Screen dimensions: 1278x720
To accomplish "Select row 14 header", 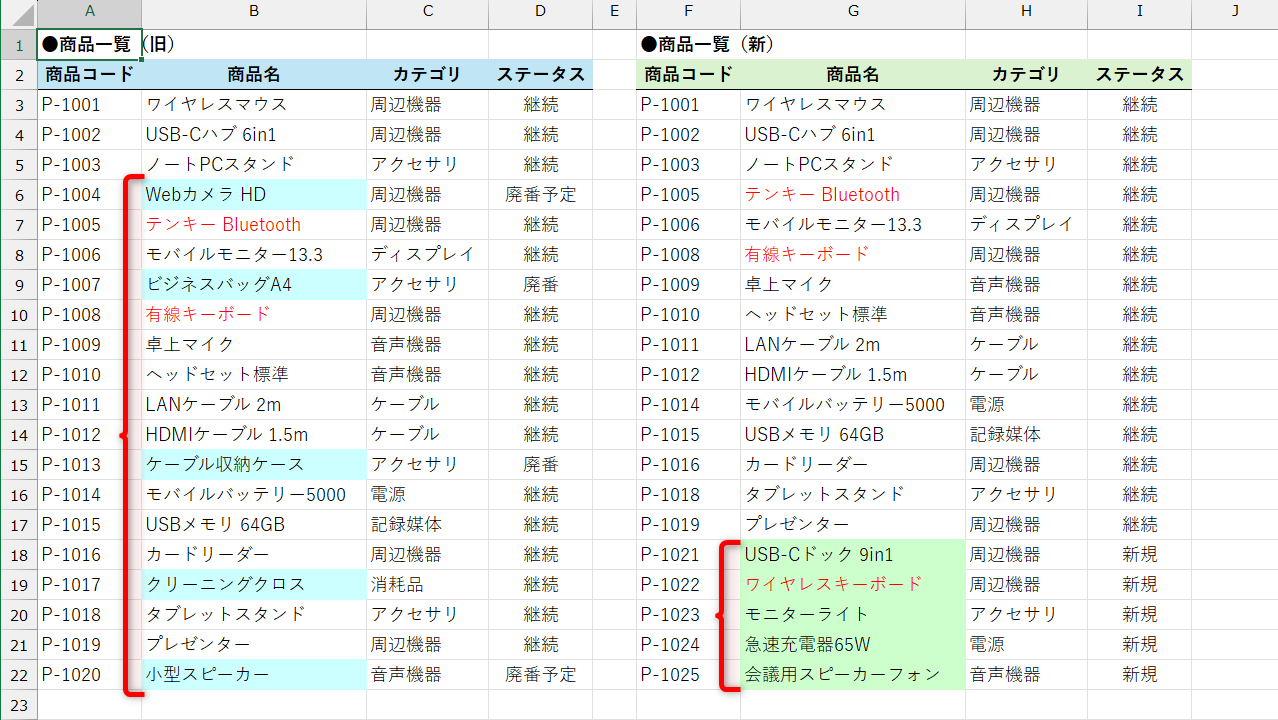I will 18,435.
